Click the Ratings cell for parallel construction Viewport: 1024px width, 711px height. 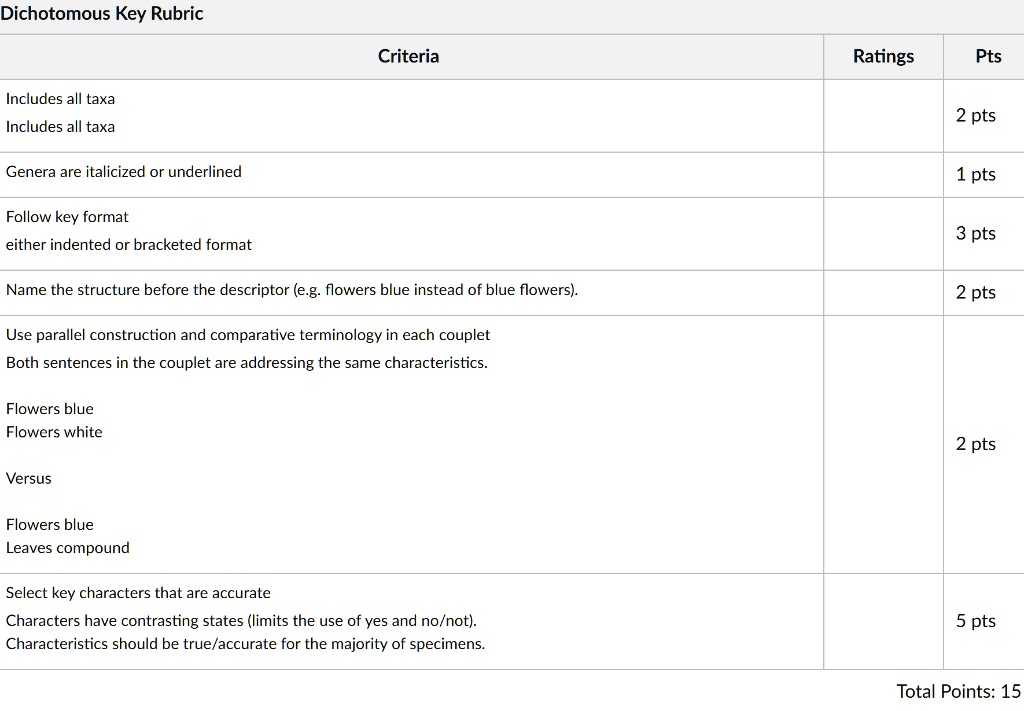point(882,443)
